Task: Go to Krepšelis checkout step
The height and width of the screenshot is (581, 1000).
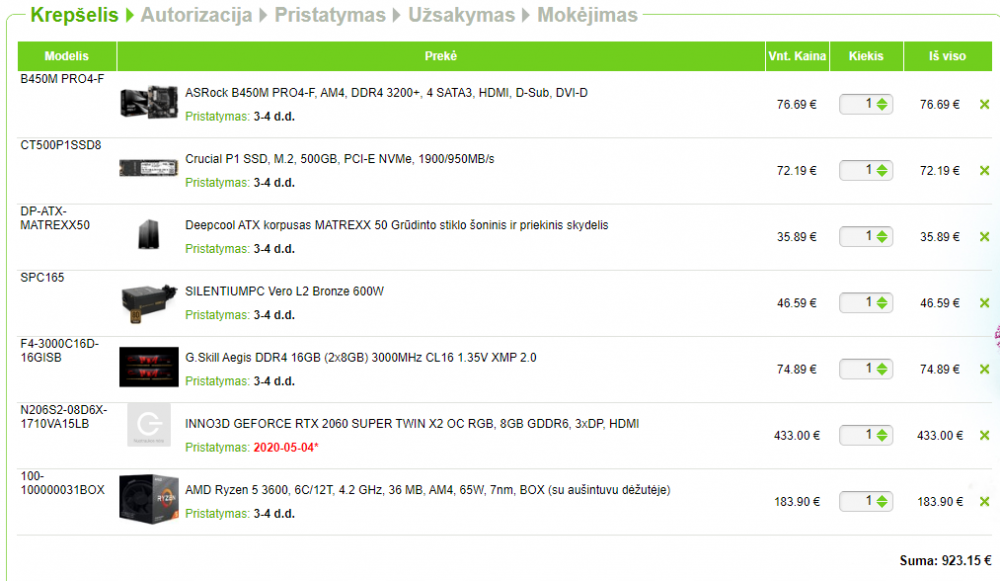Action: 75,15
